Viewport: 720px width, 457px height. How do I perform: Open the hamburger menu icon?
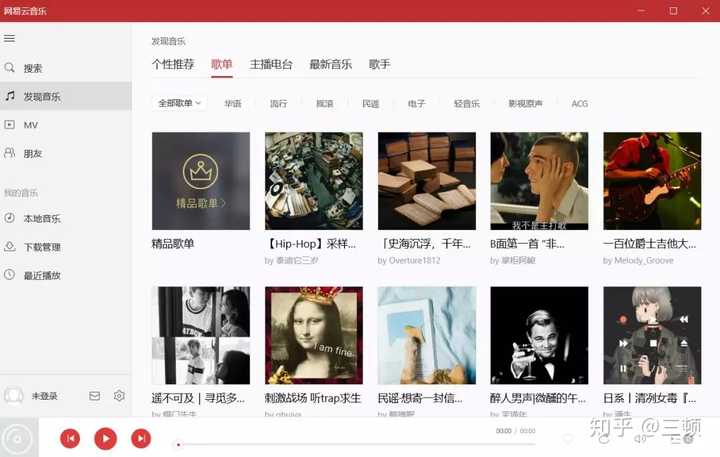pos(9,39)
